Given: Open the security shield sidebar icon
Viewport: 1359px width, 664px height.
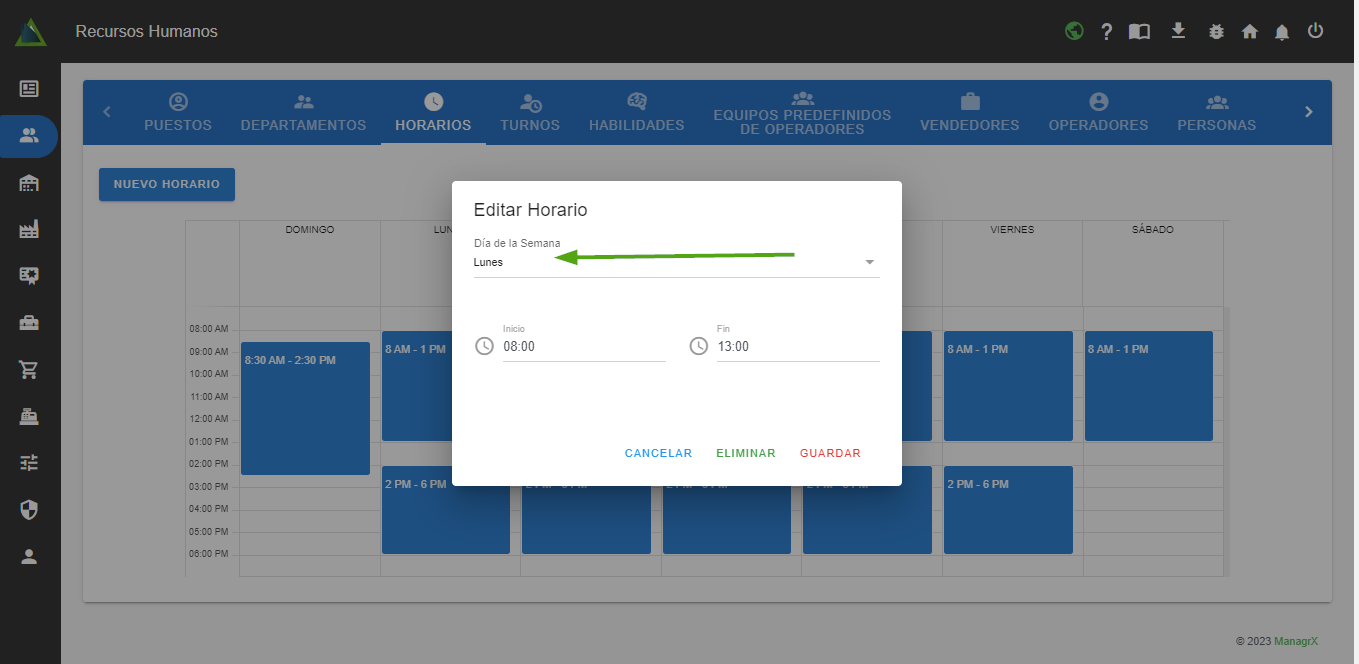Looking at the screenshot, I should (x=29, y=510).
